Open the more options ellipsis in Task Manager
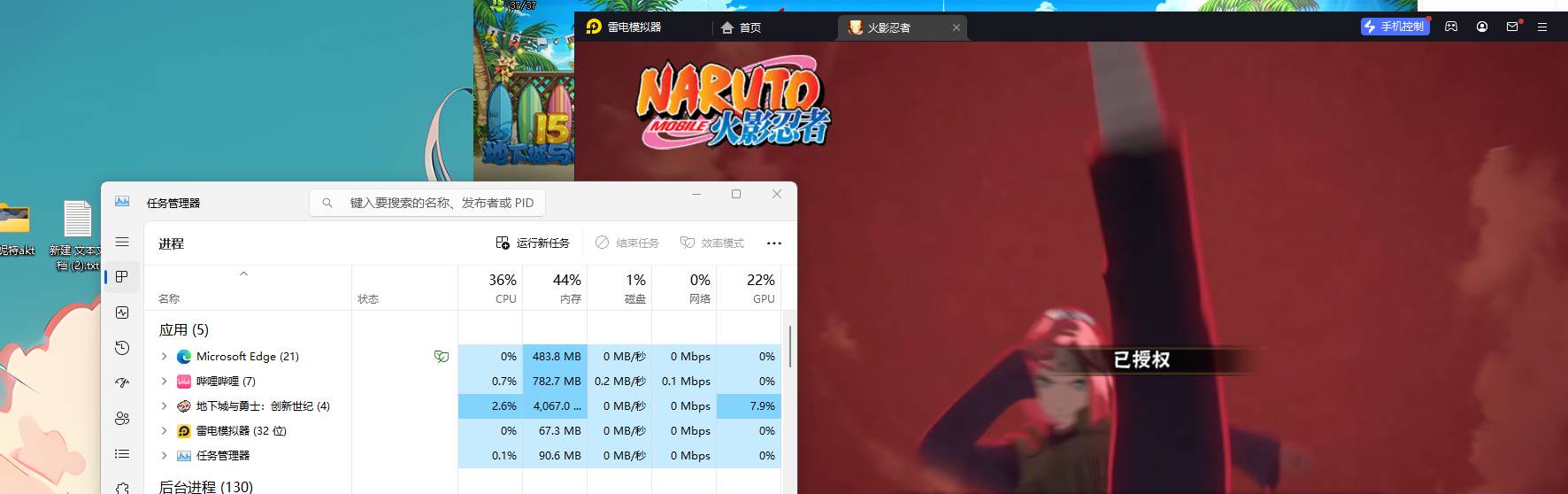Screen dimensions: 1568x494 [774, 243]
